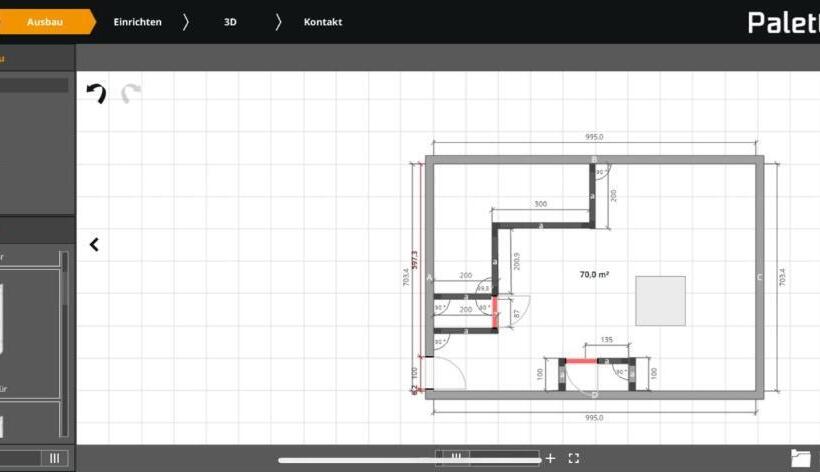Open the 3D view tab

tap(230, 21)
